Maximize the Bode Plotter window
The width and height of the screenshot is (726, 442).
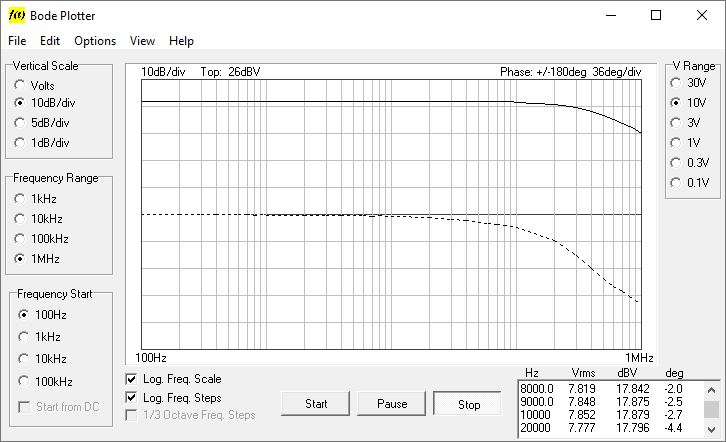click(656, 15)
